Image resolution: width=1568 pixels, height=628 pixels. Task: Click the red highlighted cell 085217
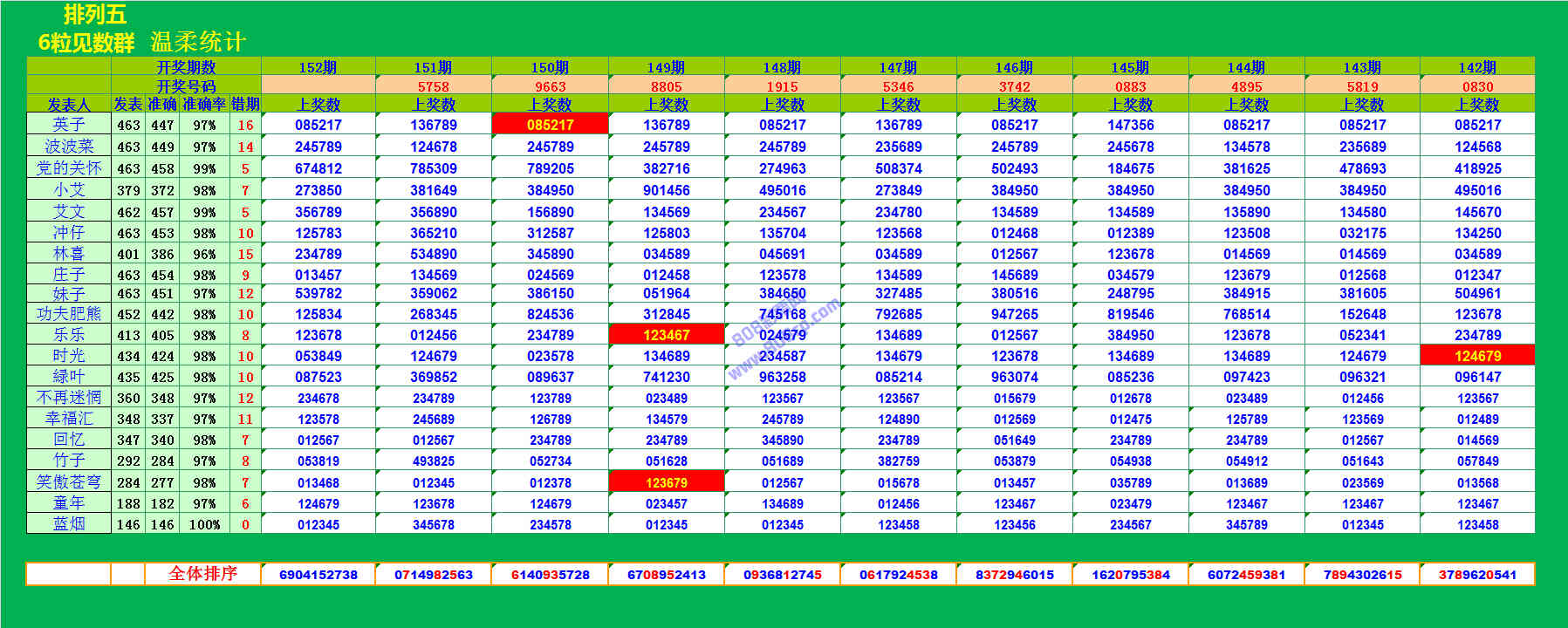[550, 125]
